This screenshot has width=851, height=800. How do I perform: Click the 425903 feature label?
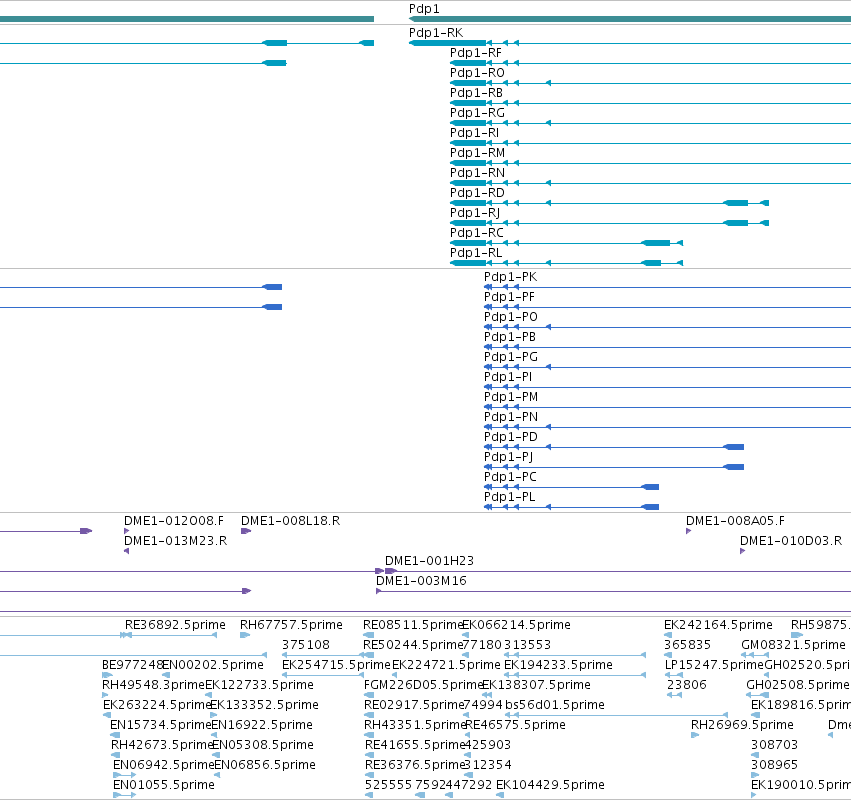coord(487,745)
